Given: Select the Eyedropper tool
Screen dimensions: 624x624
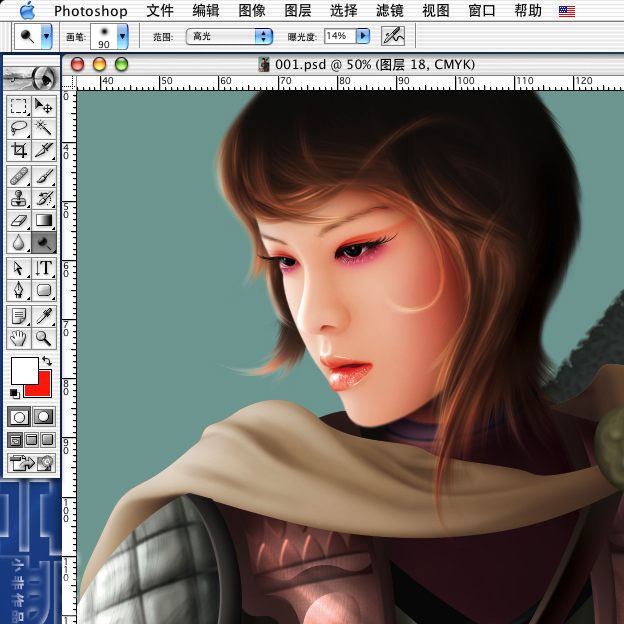Looking at the screenshot, I should click(x=44, y=316).
